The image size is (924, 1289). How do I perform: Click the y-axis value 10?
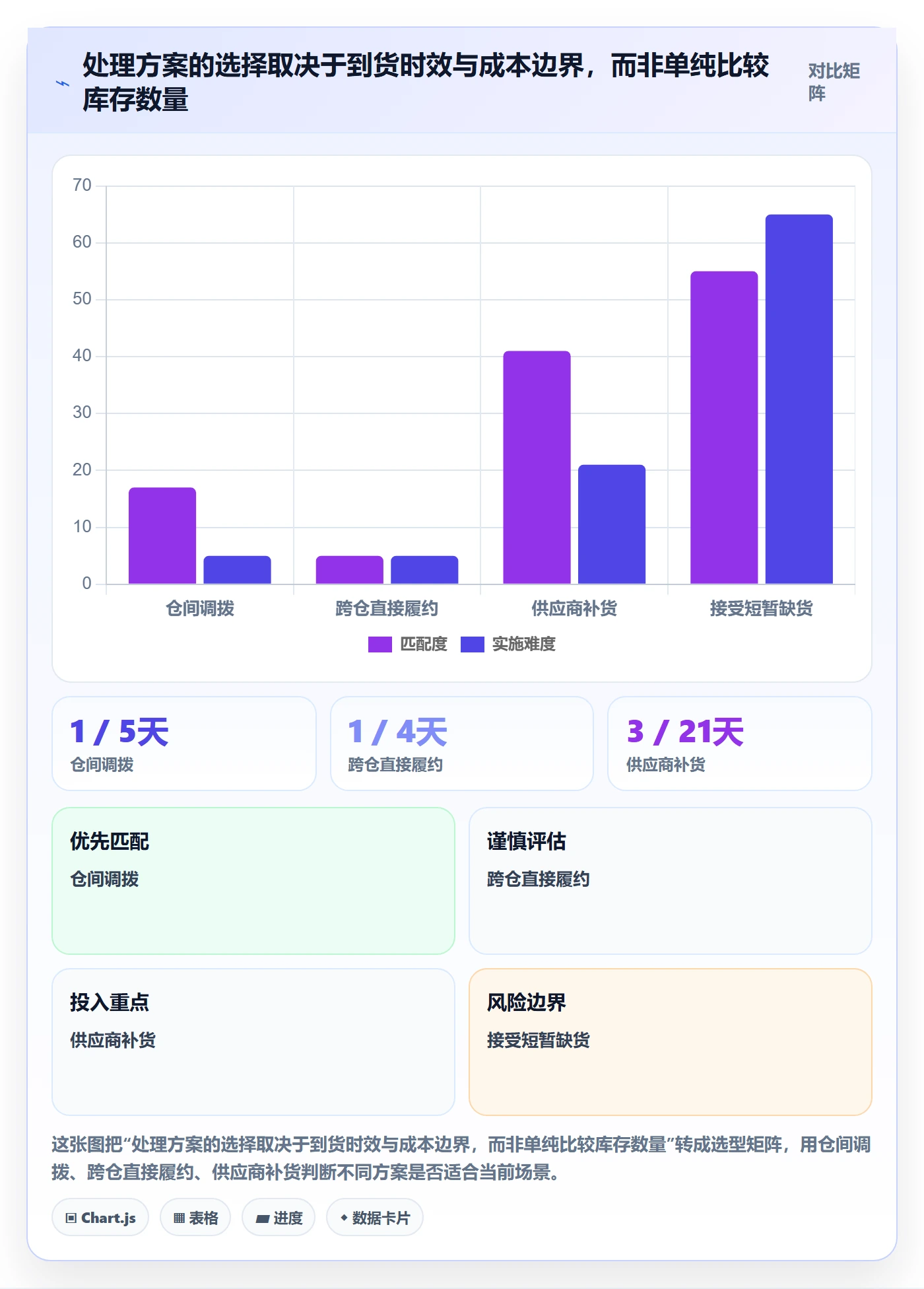(x=82, y=526)
